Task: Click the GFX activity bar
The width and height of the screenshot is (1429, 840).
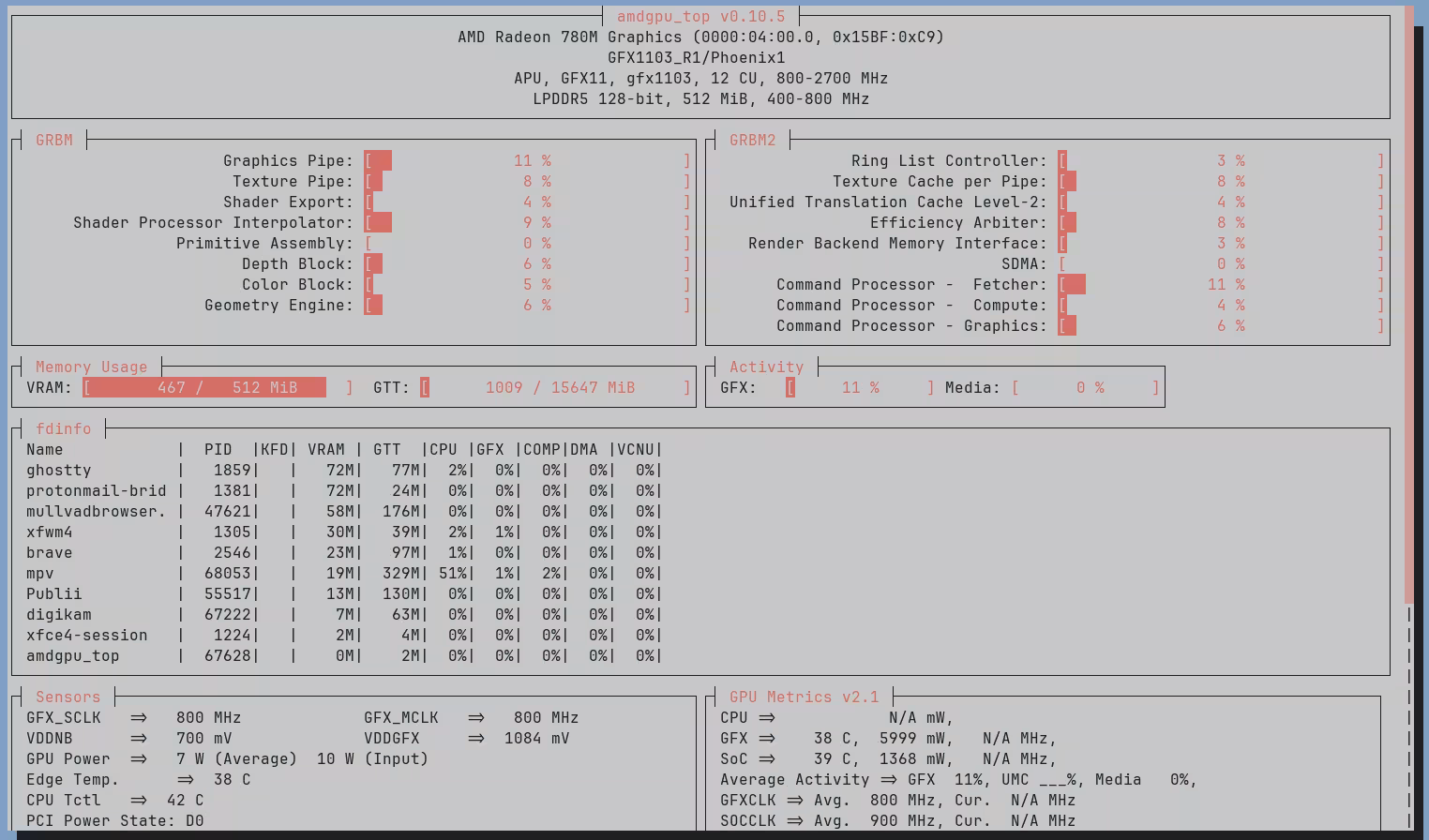Action: point(860,388)
